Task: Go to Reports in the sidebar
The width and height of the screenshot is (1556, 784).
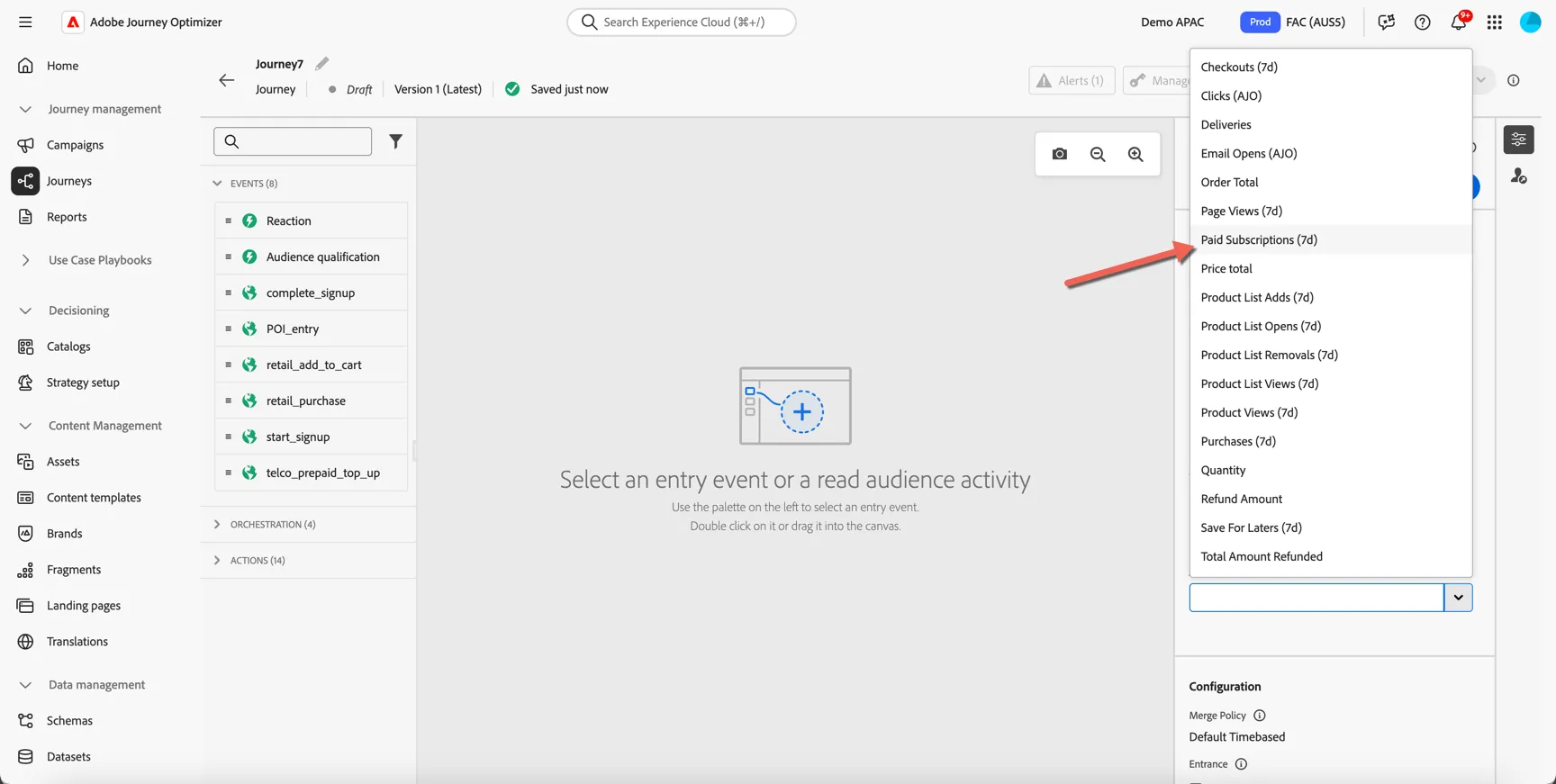Action: pyautogui.click(x=67, y=217)
